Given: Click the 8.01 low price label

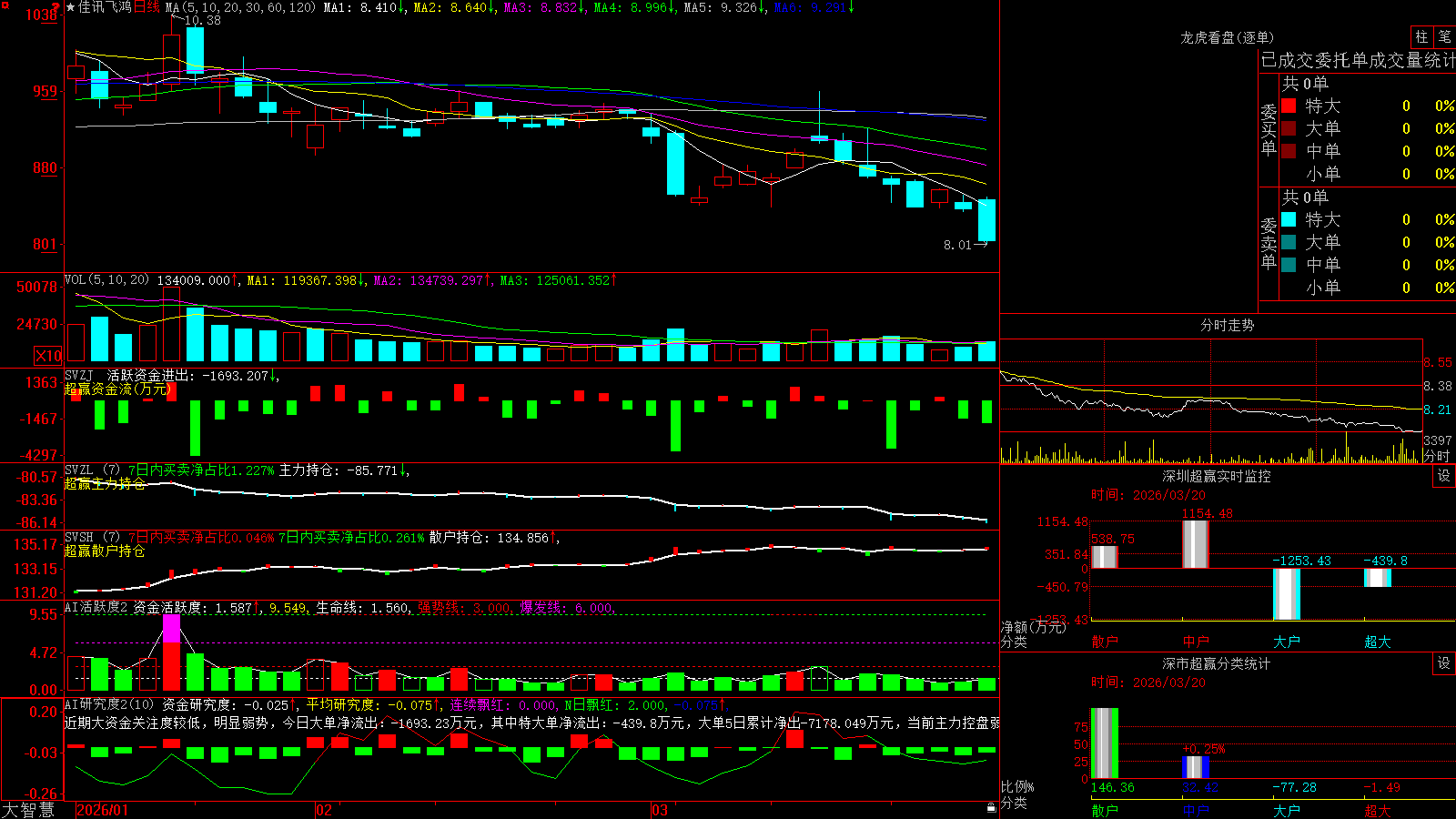Looking at the screenshot, I should point(957,245).
